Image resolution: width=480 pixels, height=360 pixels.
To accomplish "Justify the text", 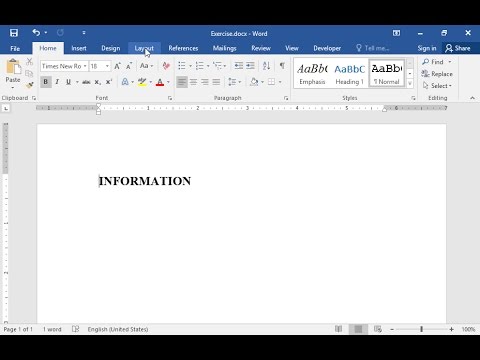I will point(216,82).
